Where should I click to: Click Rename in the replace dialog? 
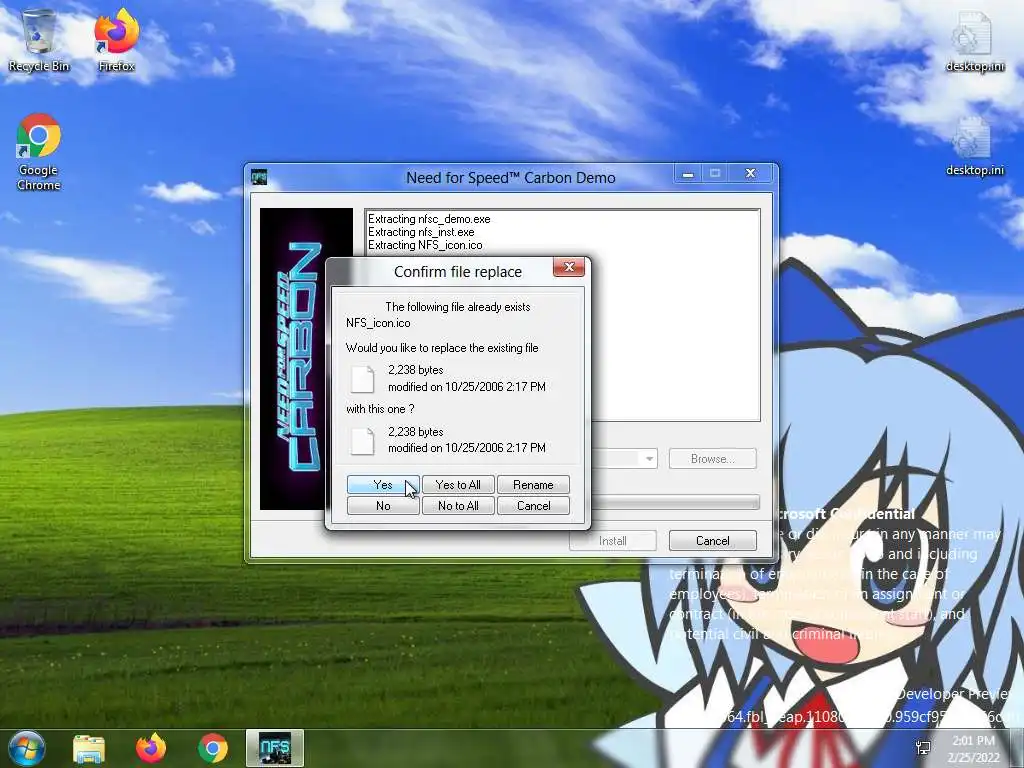click(x=533, y=485)
